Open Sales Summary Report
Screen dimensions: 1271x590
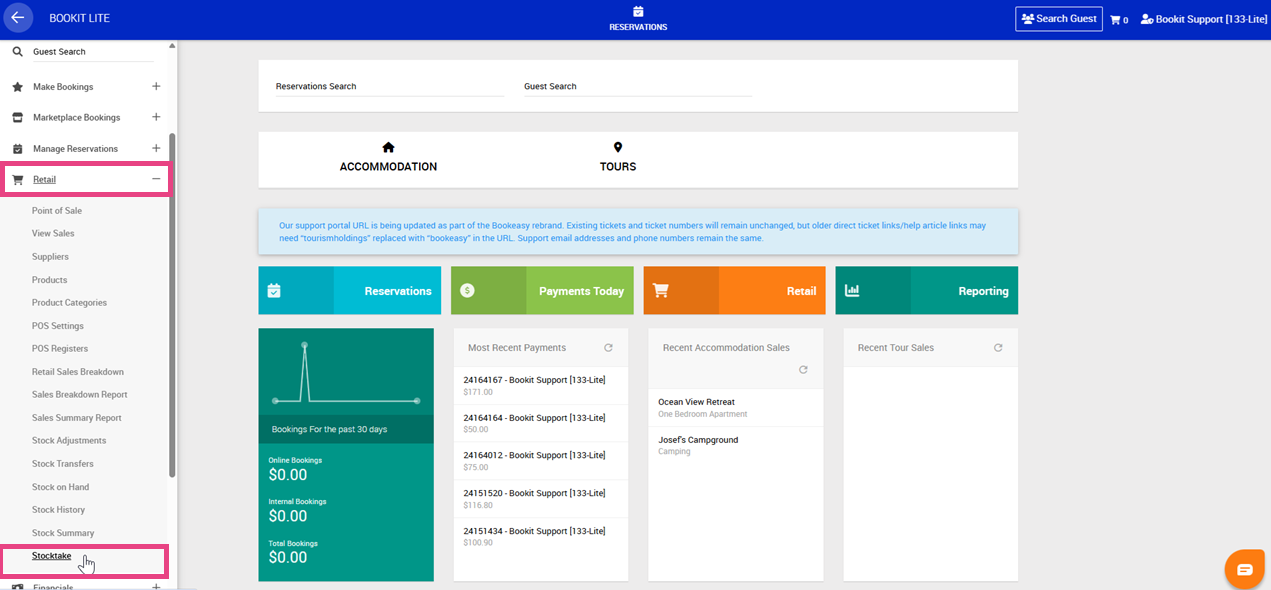(x=77, y=418)
